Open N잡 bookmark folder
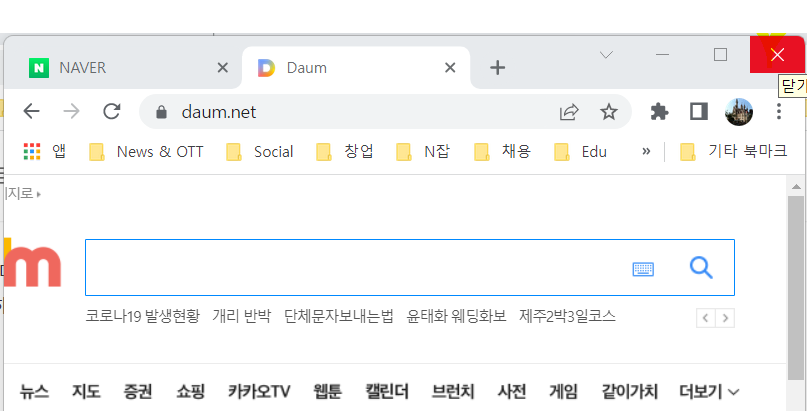The height and width of the screenshot is (411, 807). click(x=423, y=152)
